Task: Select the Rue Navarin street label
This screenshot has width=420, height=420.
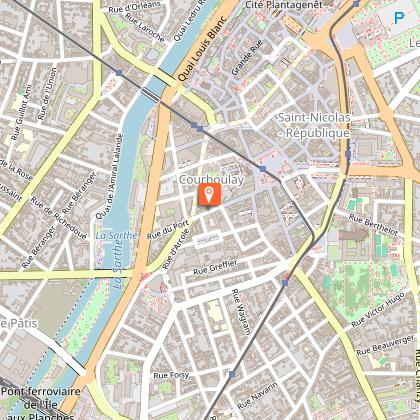Action: click(257, 395)
